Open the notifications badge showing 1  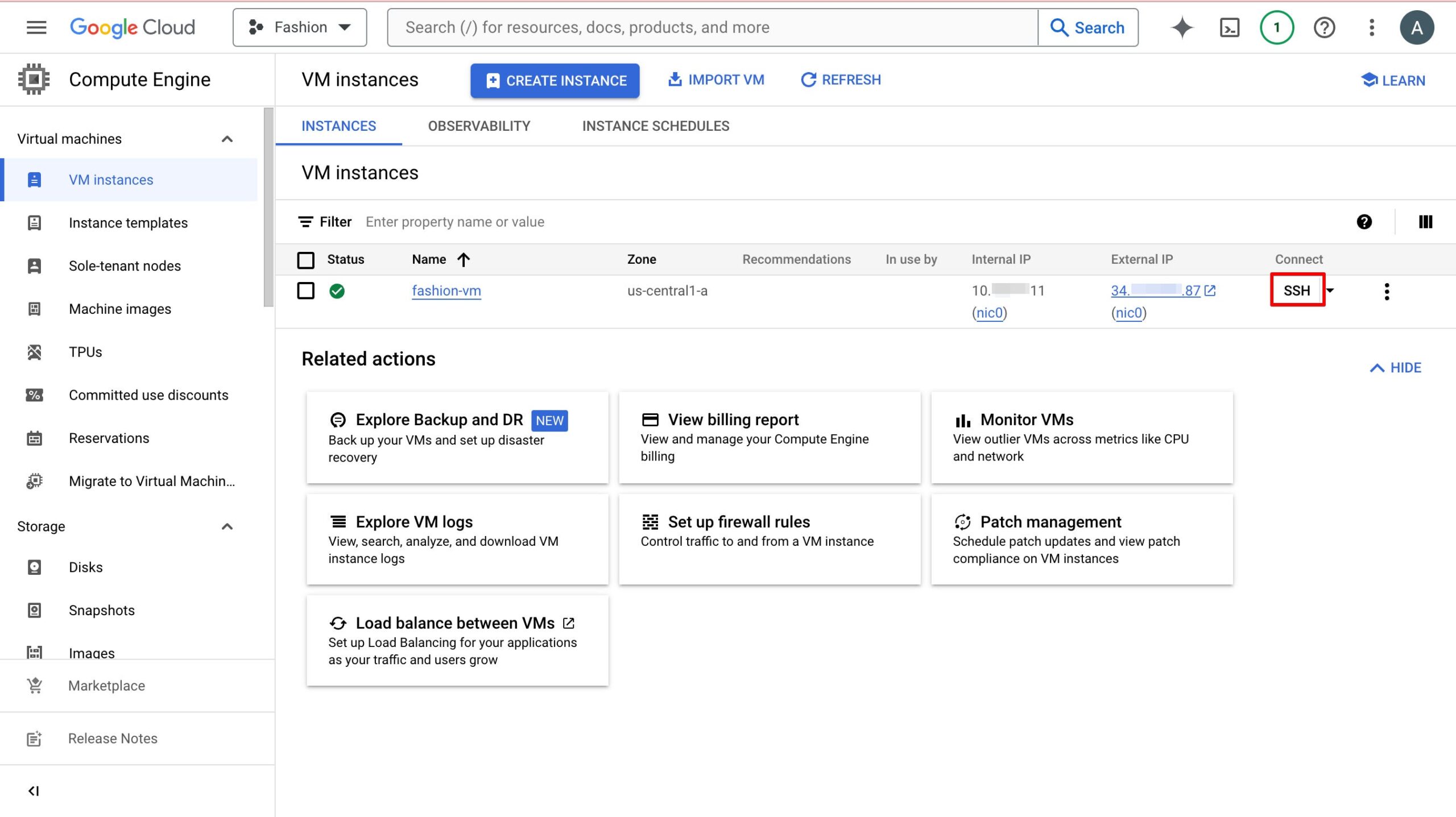pyautogui.click(x=1276, y=27)
